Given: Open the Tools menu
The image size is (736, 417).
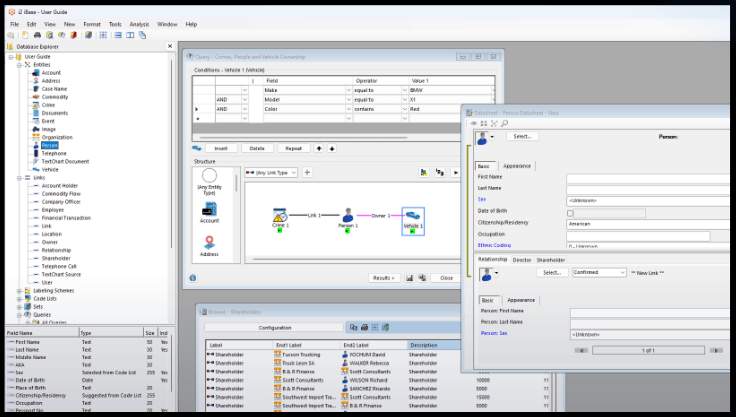Looking at the screenshot, I should 115,24.
